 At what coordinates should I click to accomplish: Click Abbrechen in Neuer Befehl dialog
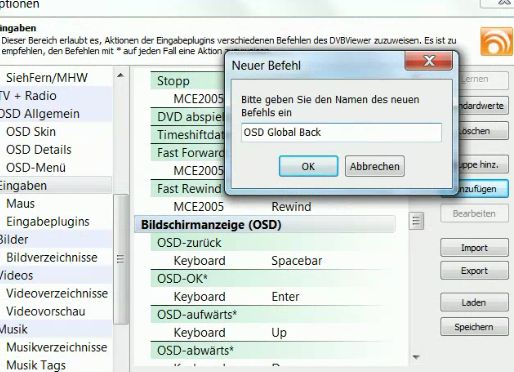375,166
